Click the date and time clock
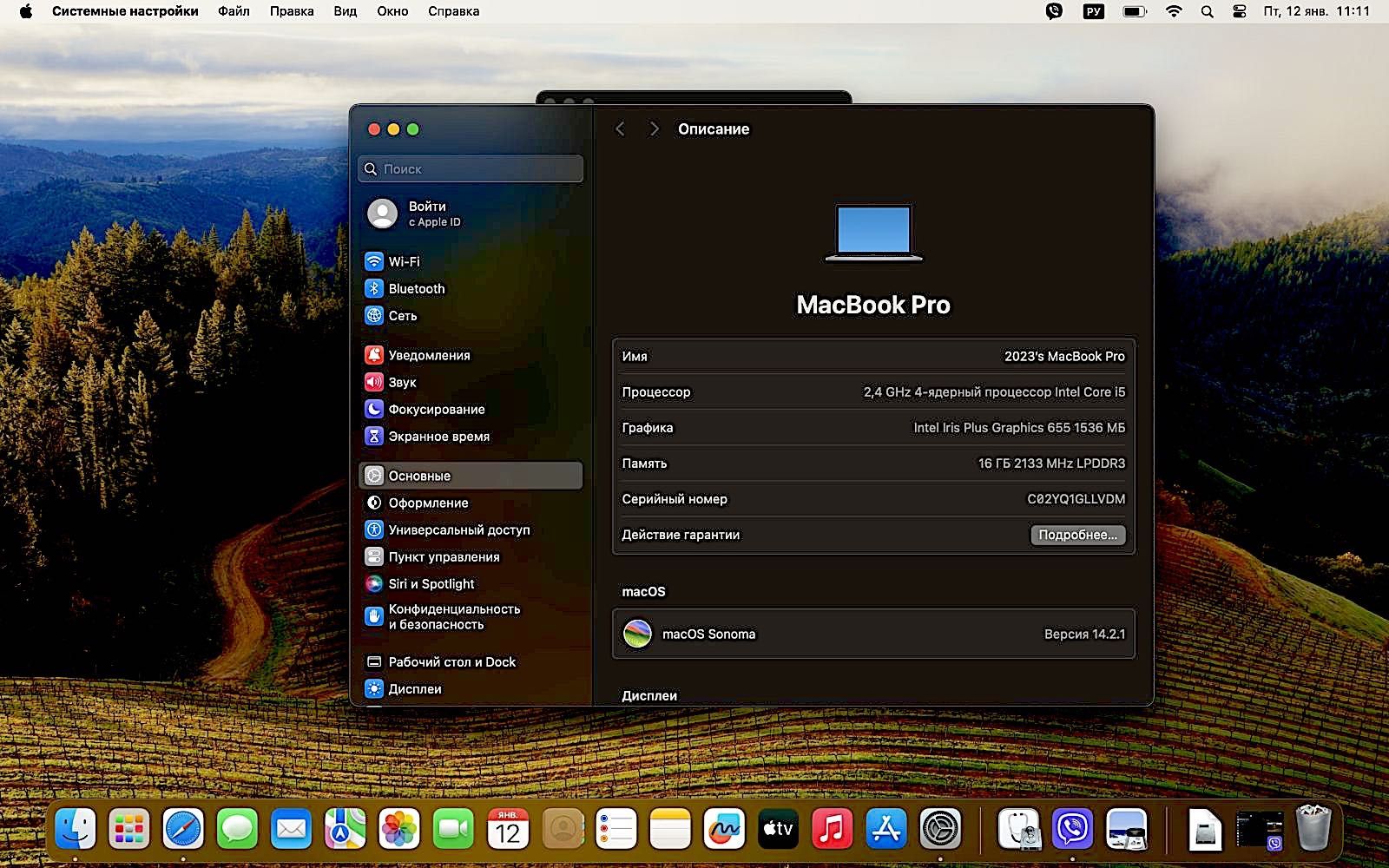This screenshot has height=868, width=1389. pyautogui.click(x=1316, y=11)
